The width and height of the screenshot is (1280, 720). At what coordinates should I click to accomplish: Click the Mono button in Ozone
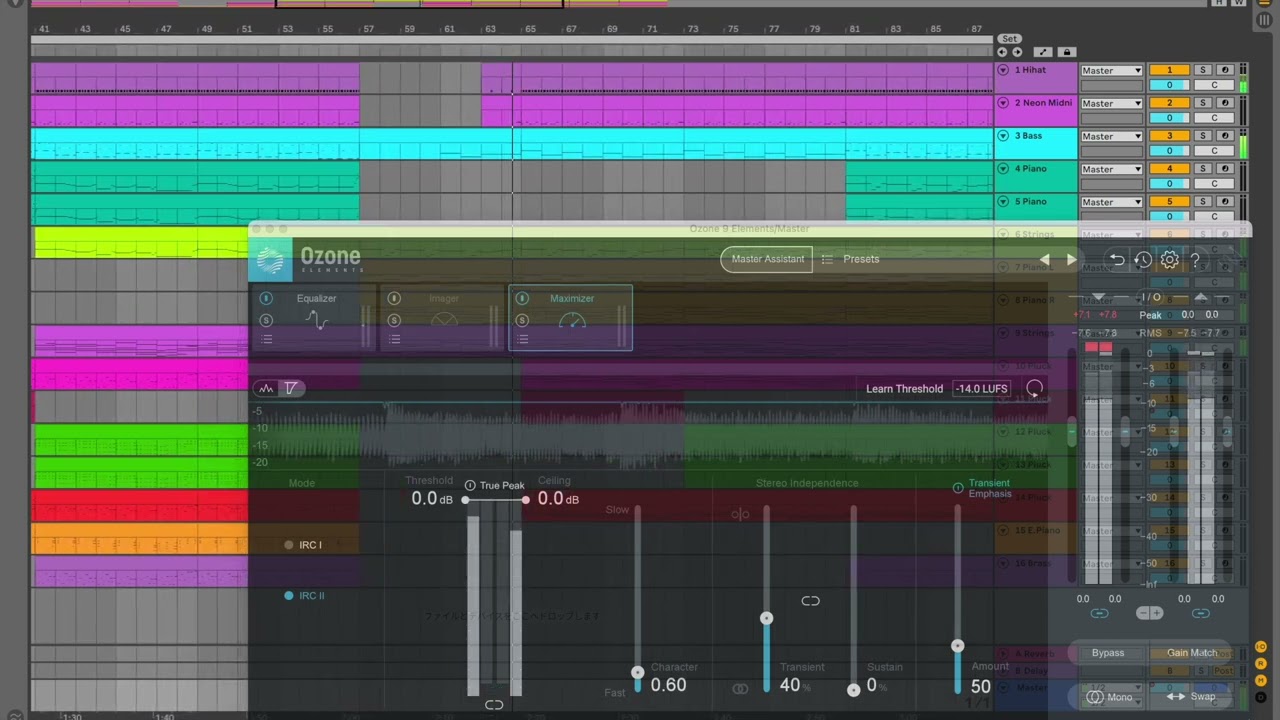point(1110,697)
